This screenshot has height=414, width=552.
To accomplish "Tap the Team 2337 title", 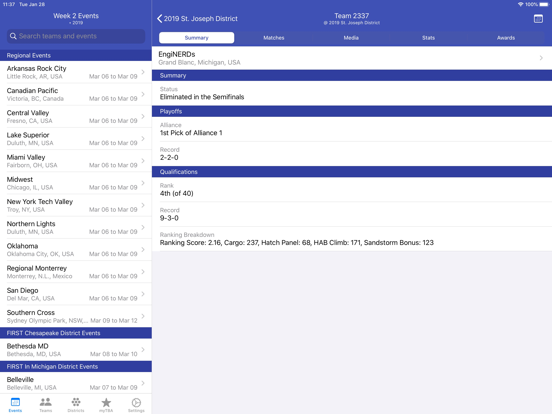I will [351, 16].
